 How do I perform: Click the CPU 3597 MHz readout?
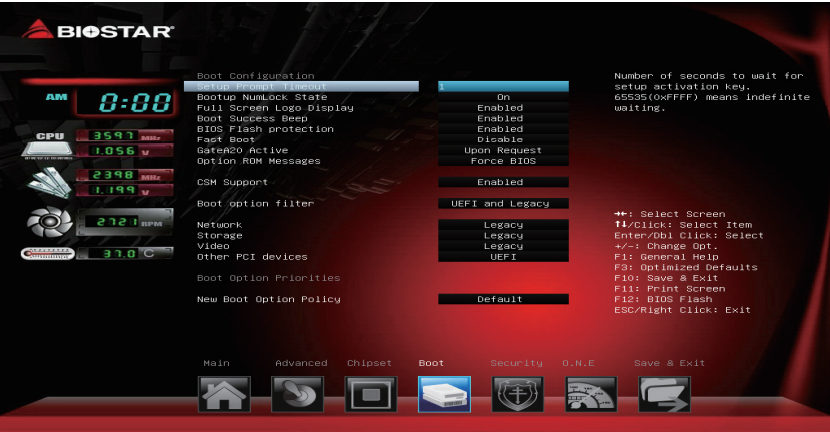point(124,136)
